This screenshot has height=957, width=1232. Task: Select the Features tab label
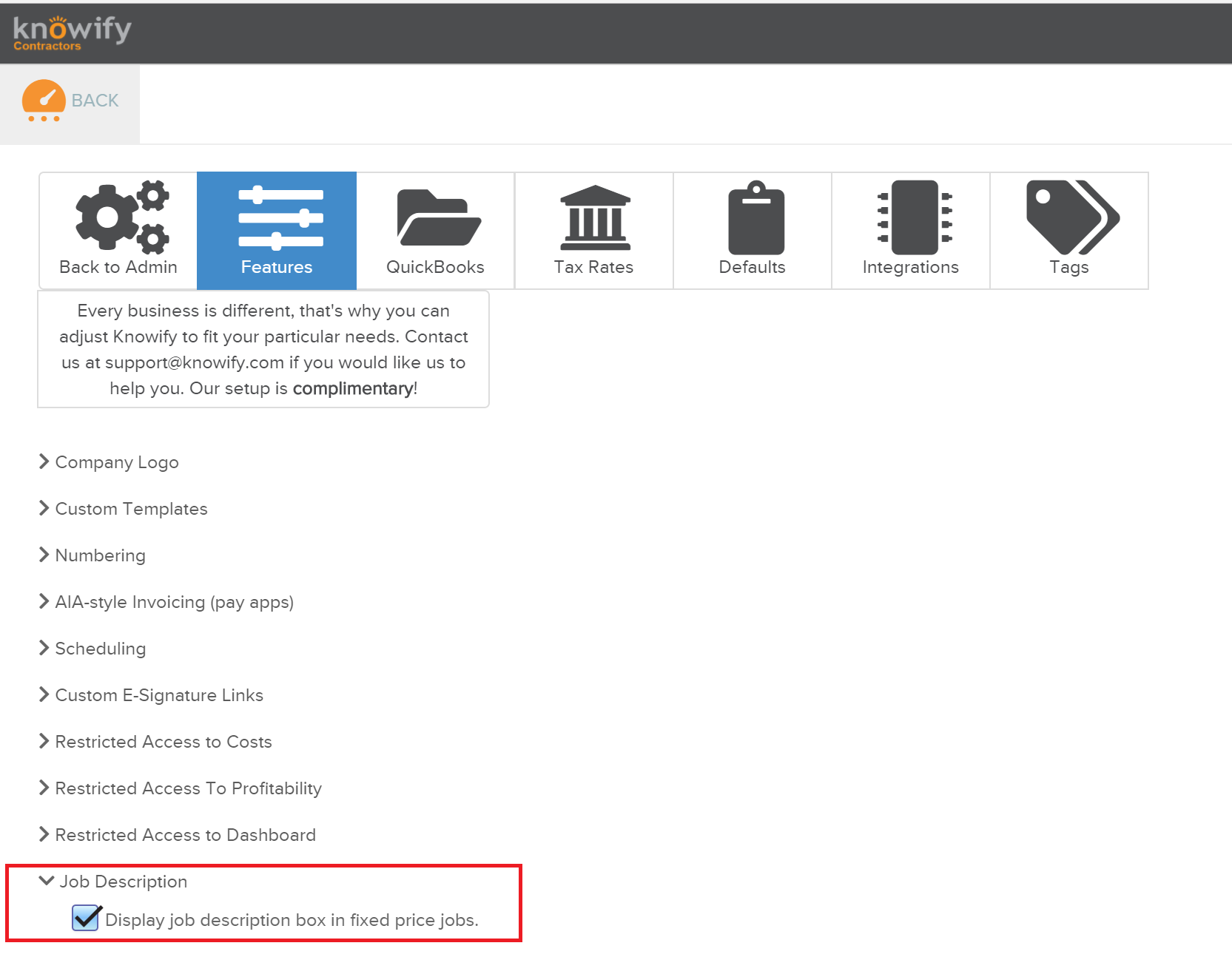(277, 267)
